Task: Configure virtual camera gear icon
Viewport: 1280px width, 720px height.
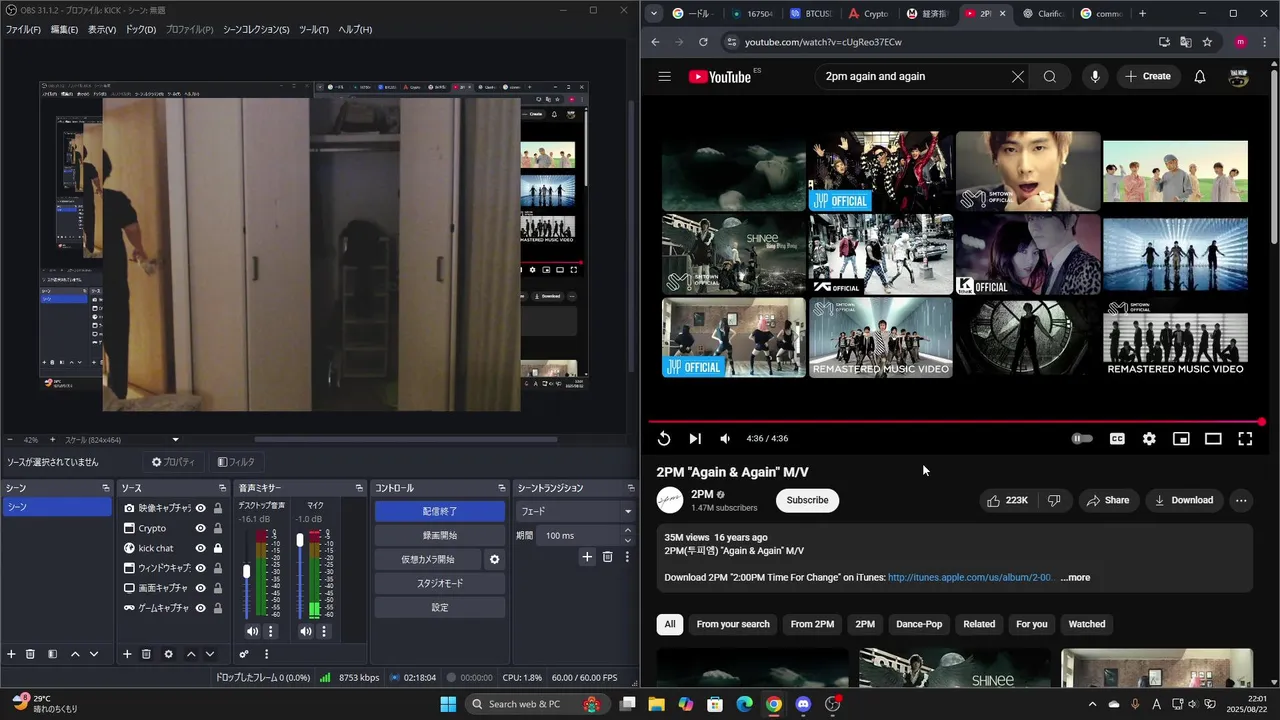Action: coord(494,560)
